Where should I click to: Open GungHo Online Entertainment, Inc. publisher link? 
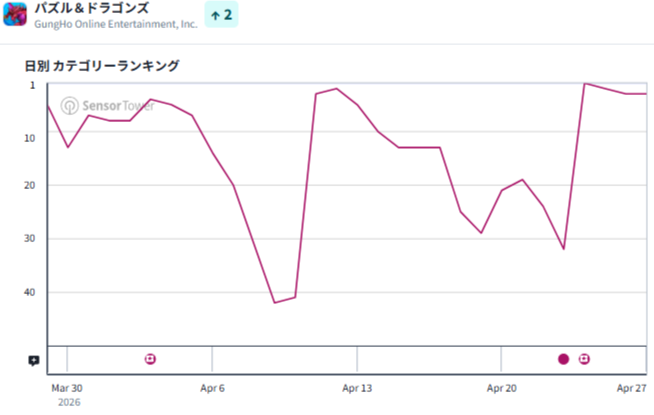point(116,24)
